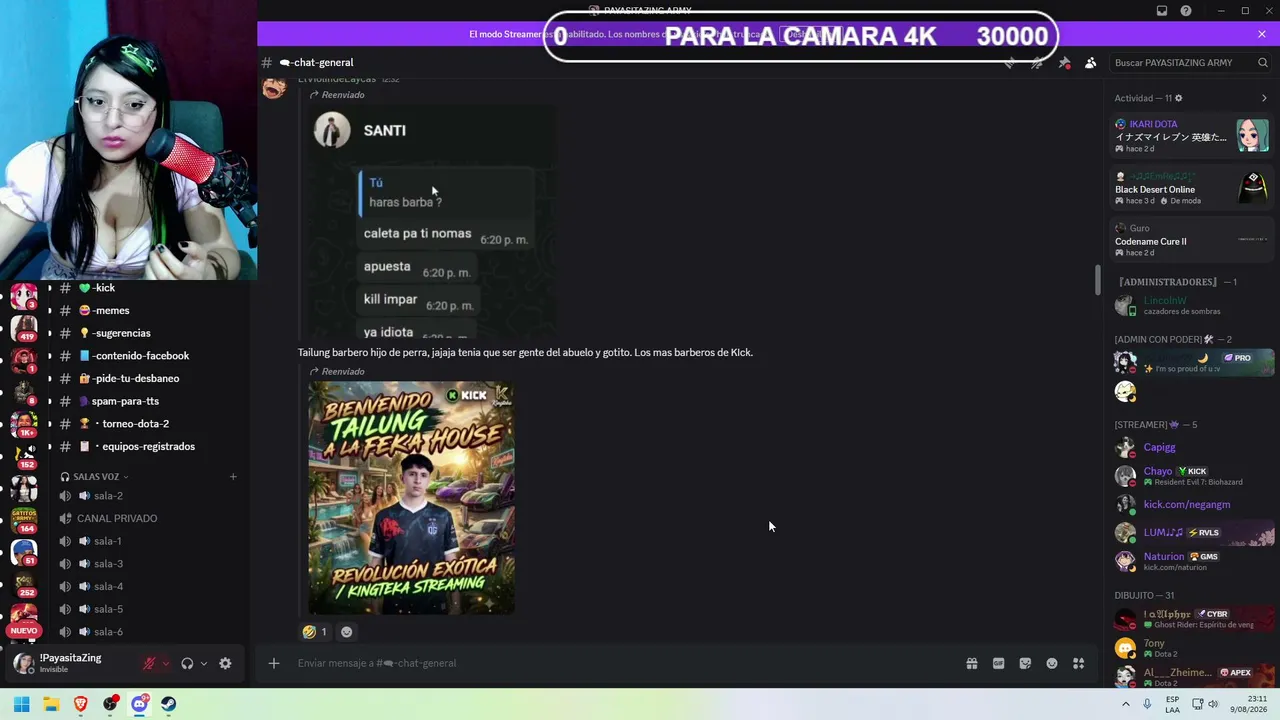
Task: Open the server icon with 419 badge
Action: click(x=24, y=328)
